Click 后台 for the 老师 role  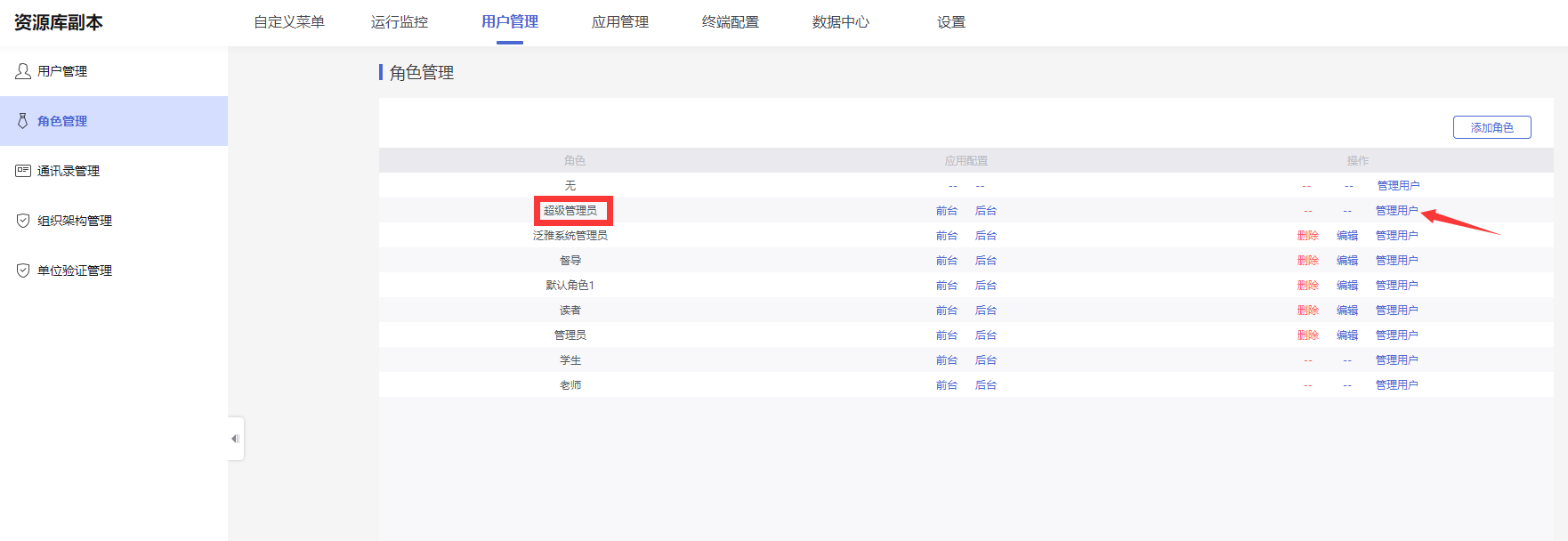click(x=986, y=385)
